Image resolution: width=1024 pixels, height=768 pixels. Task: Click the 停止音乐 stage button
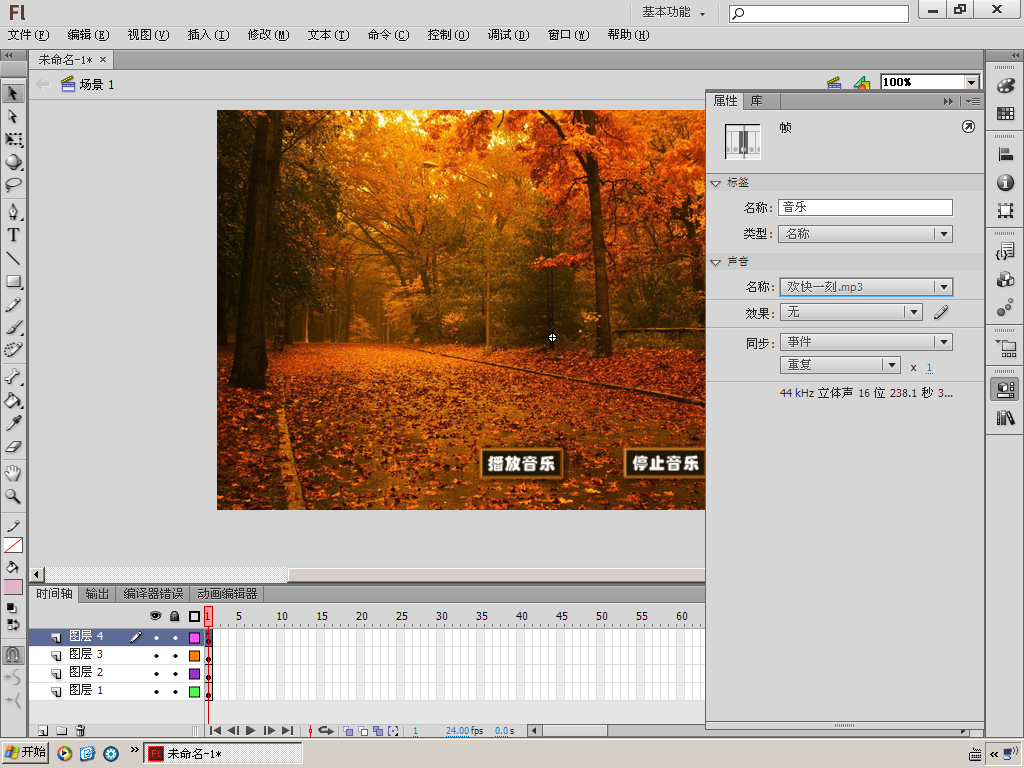(x=665, y=464)
